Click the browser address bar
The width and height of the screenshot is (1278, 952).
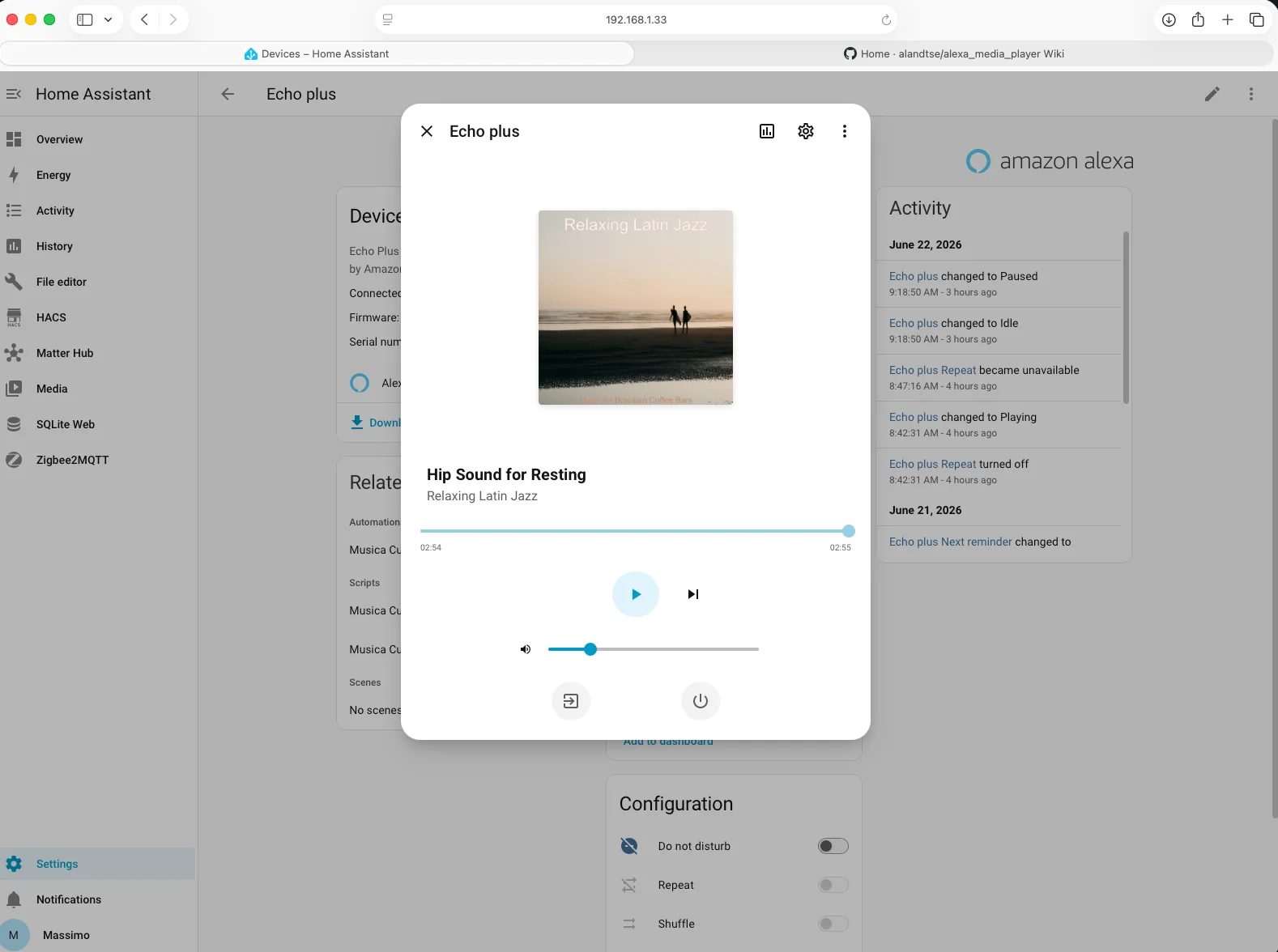tap(636, 19)
